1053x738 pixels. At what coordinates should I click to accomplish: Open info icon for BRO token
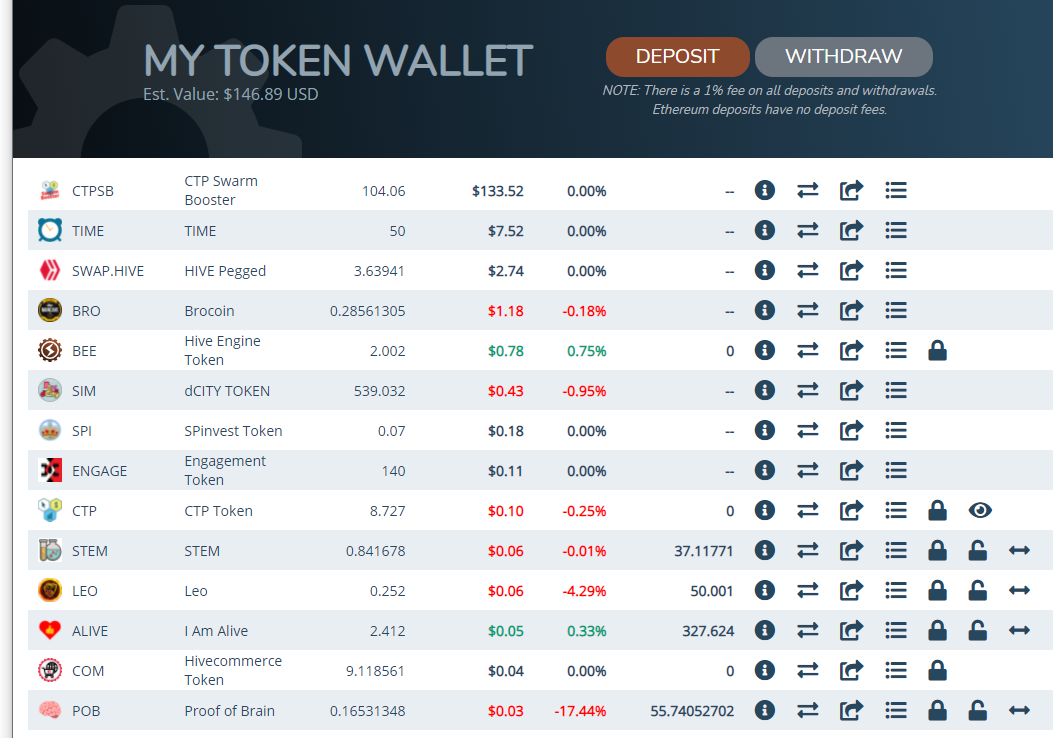click(764, 310)
